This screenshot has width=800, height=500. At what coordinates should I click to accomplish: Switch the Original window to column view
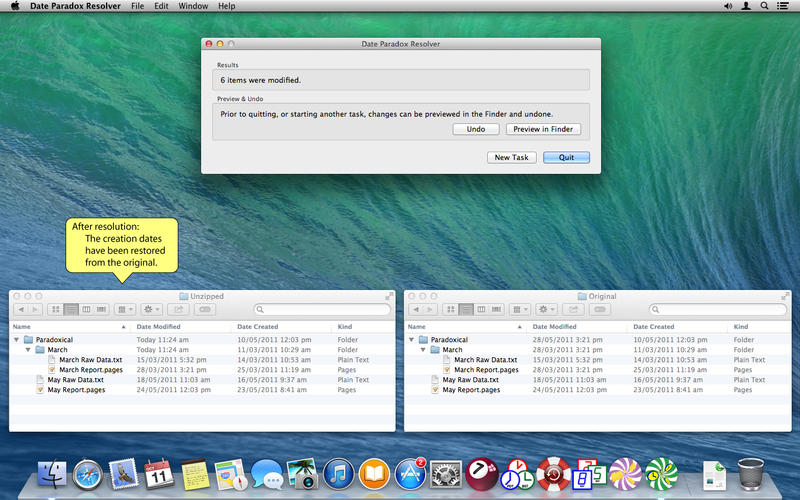481,309
